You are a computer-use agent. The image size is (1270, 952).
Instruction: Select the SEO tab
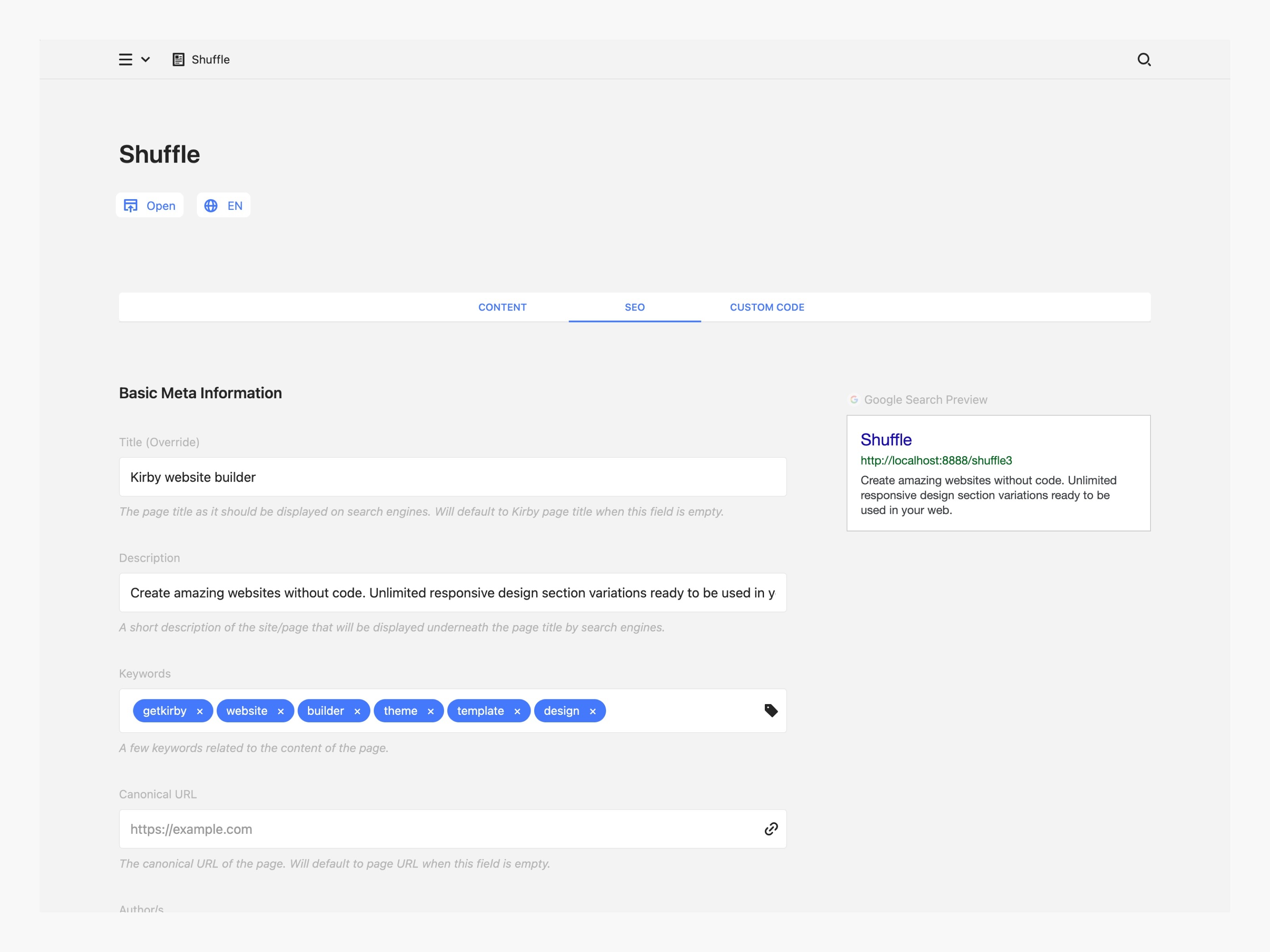point(635,307)
